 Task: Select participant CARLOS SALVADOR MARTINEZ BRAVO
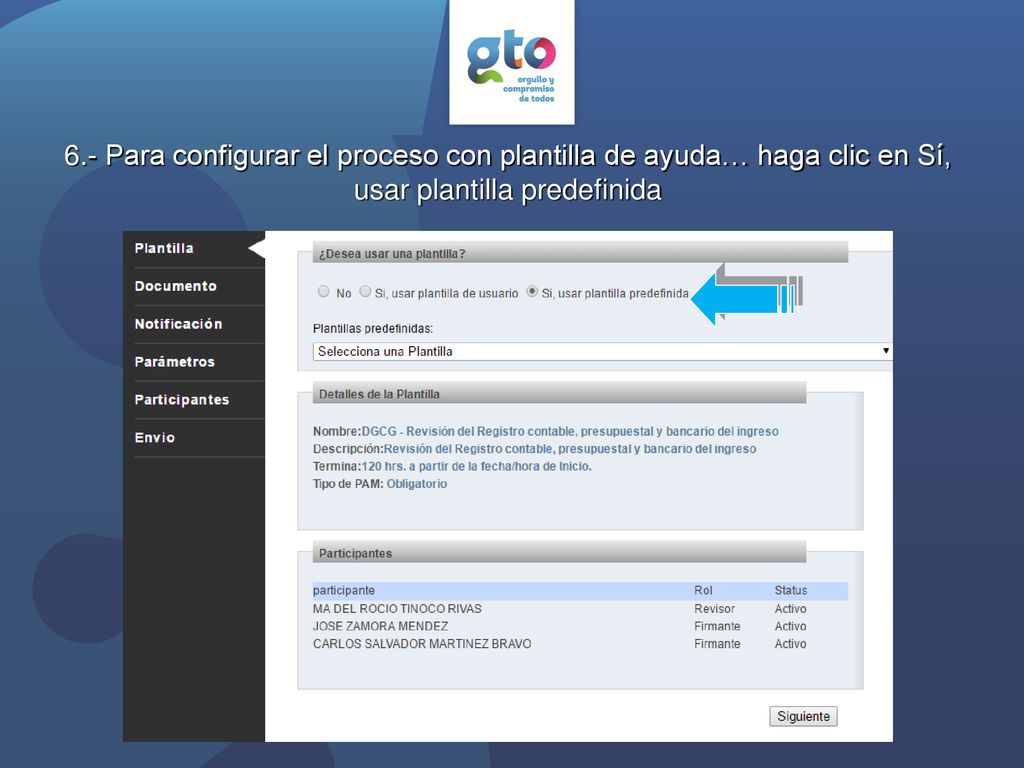pyautogui.click(x=422, y=644)
